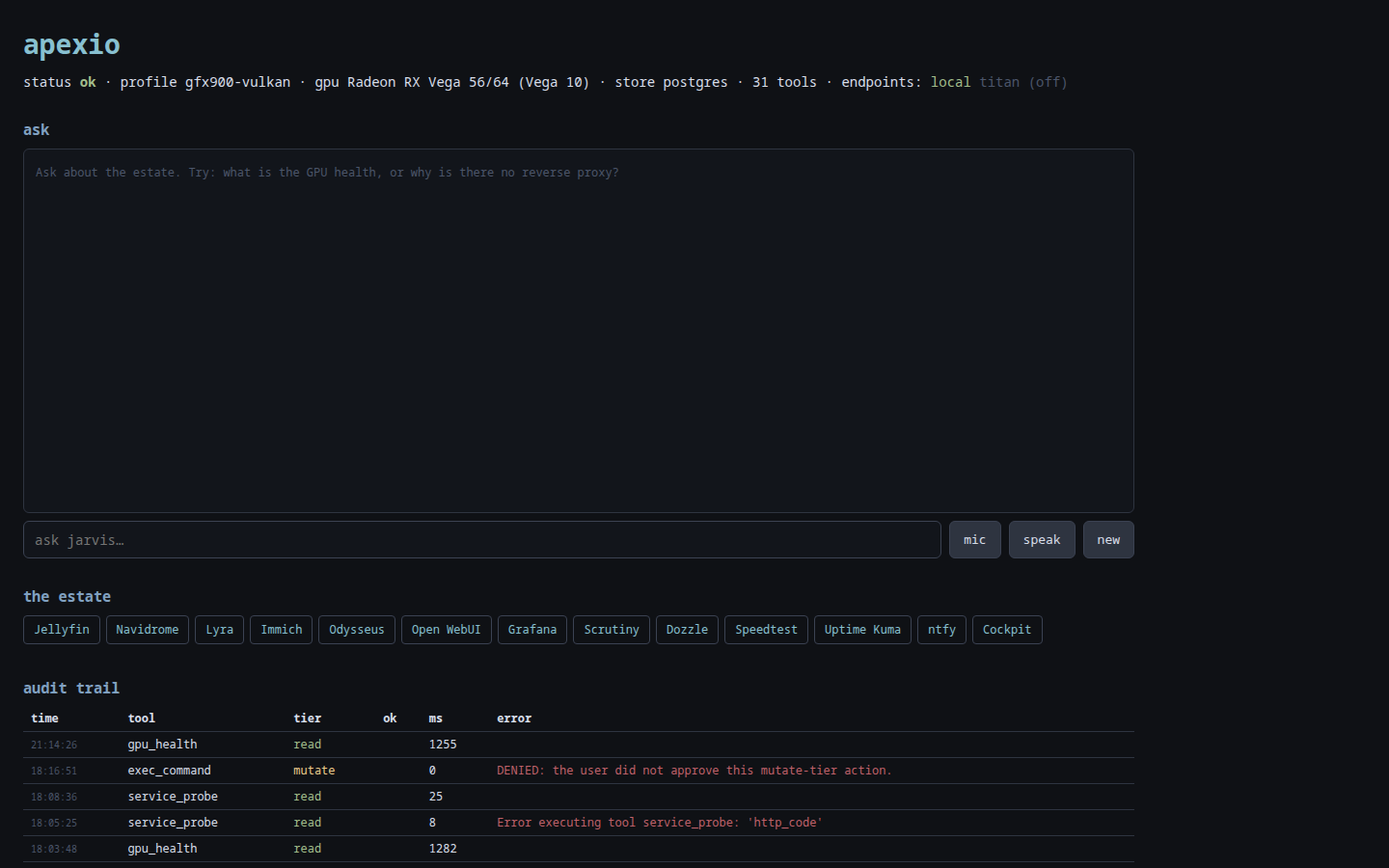The height and width of the screenshot is (868, 1389).
Task: Click the ok column header
Action: [x=390, y=719]
